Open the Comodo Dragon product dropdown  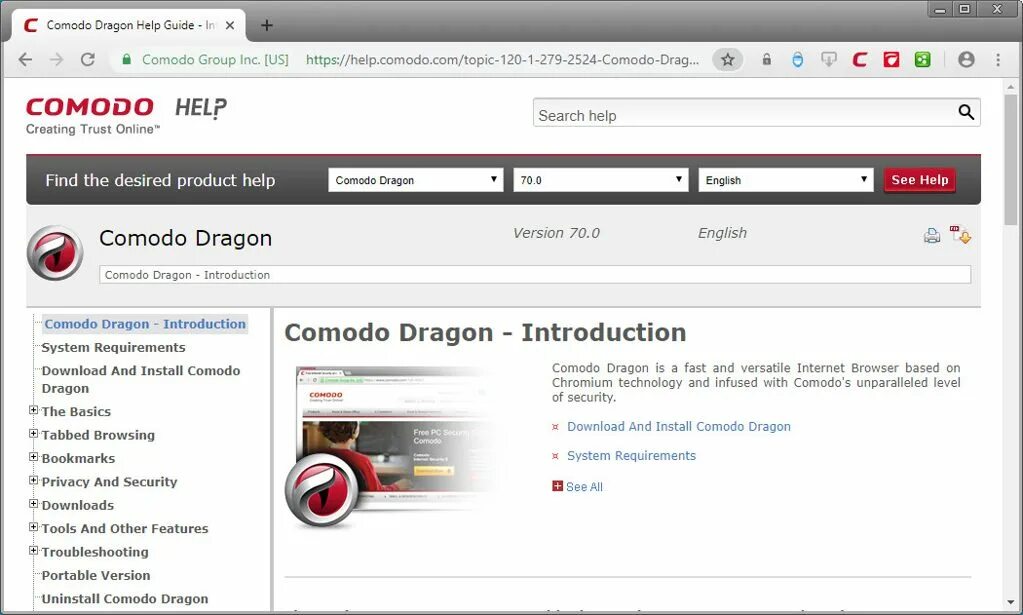coord(416,180)
